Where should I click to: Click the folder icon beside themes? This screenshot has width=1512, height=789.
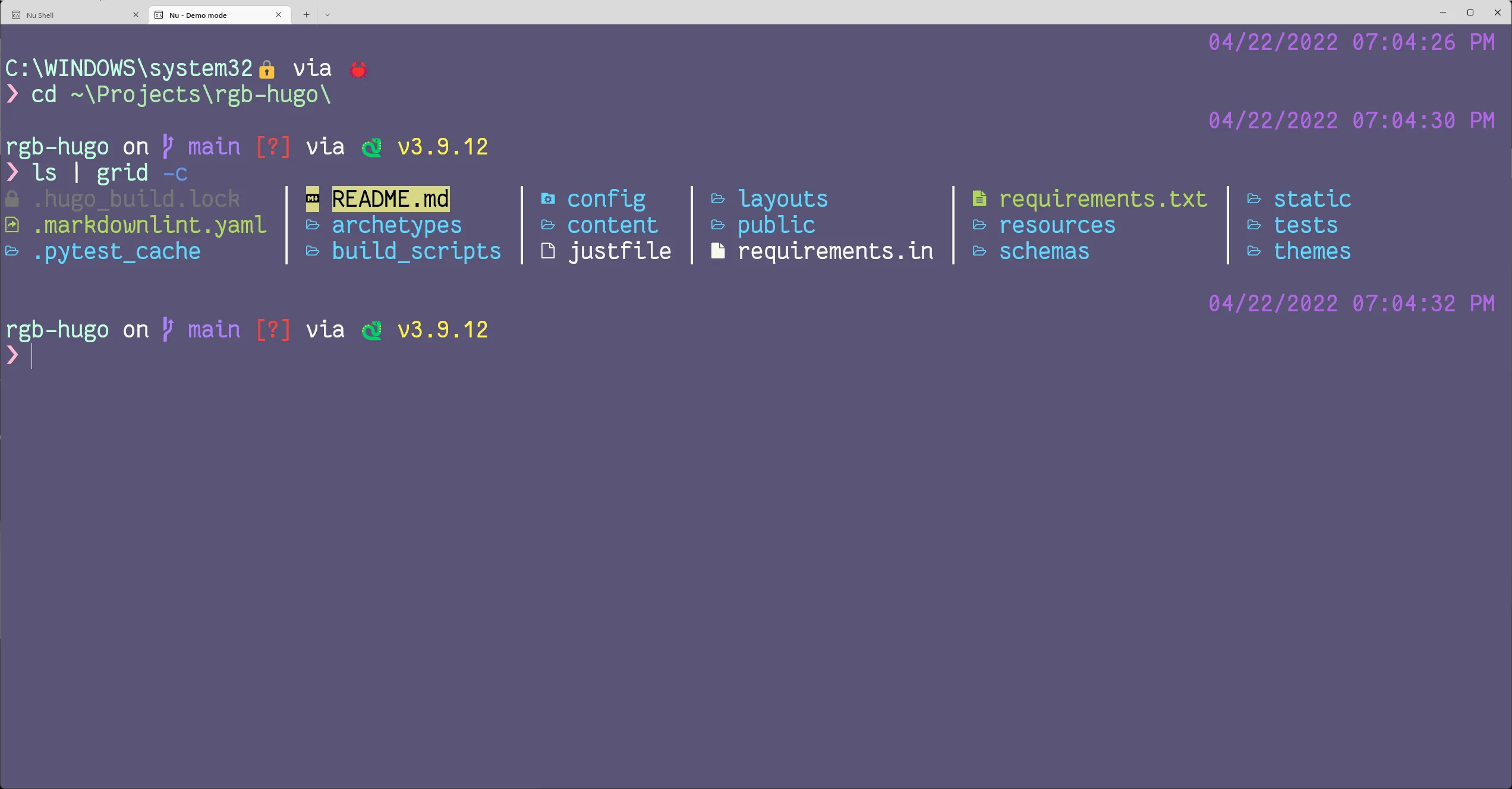1254,251
